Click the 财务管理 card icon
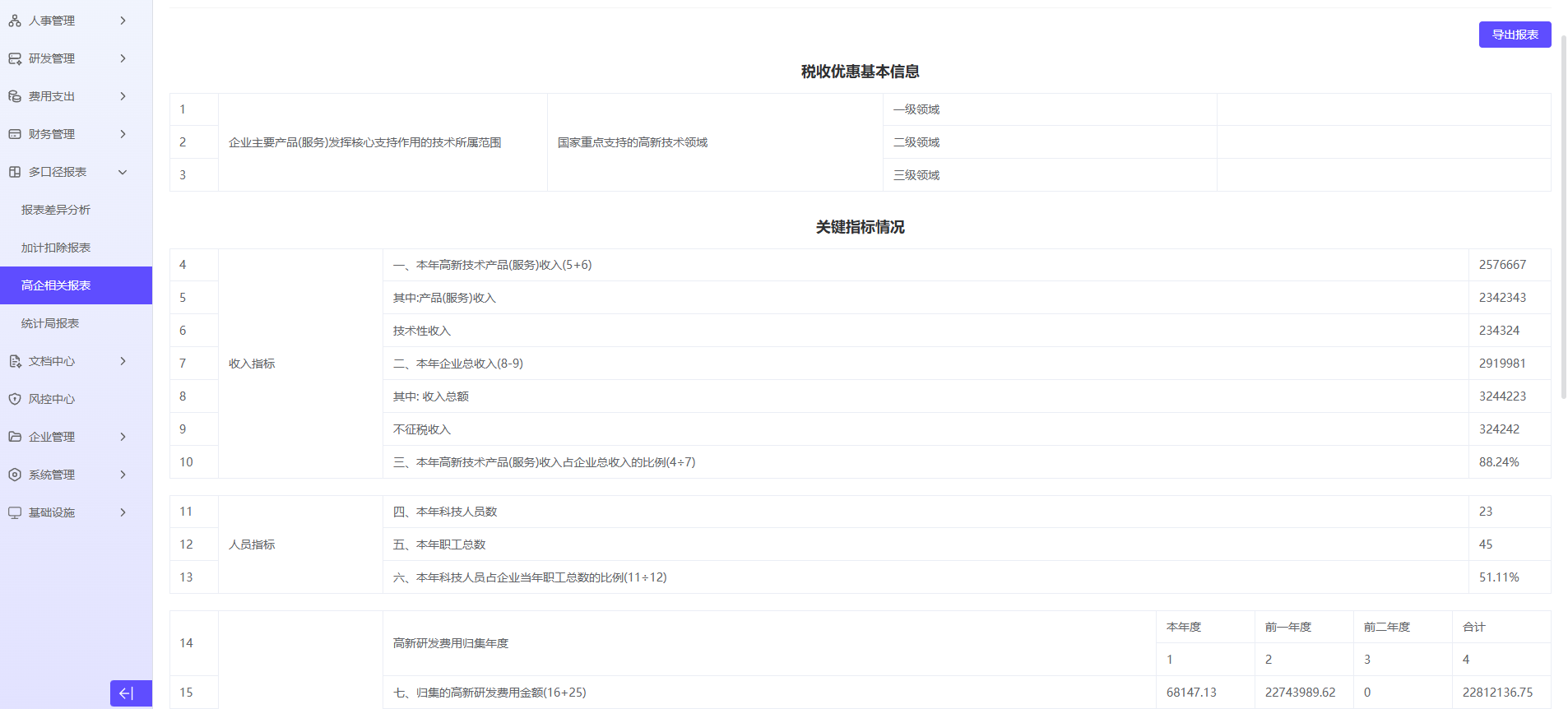This screenshot has width=1568, height=709. pyautogui.click(x=15, y=134)
